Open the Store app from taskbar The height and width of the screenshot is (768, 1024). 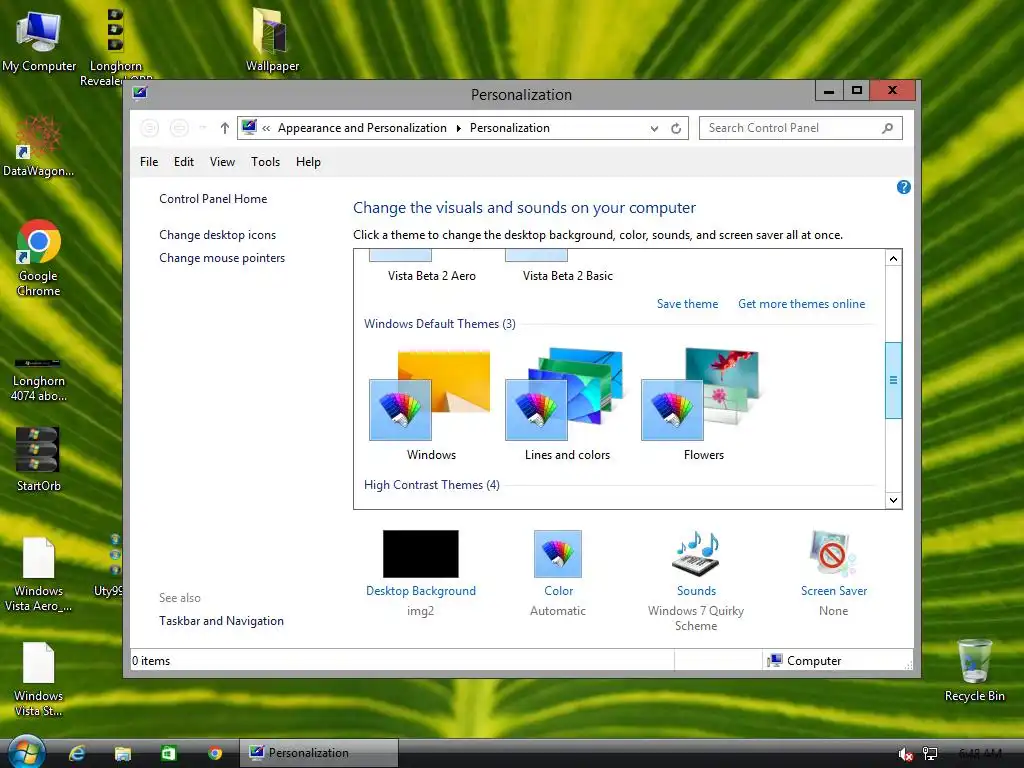click(168, 753)
